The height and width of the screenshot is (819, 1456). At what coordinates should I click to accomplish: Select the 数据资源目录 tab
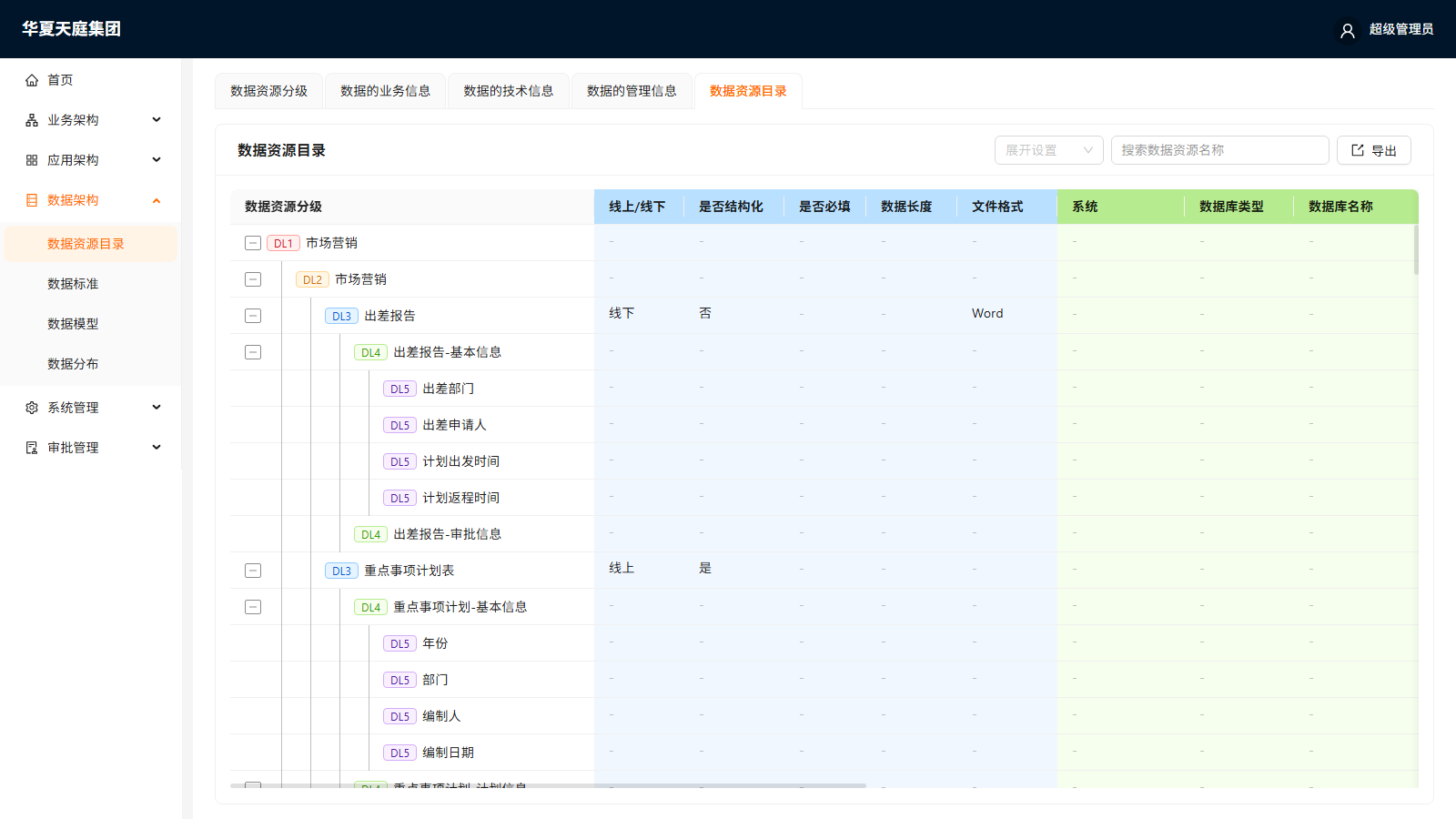(748, 91)
